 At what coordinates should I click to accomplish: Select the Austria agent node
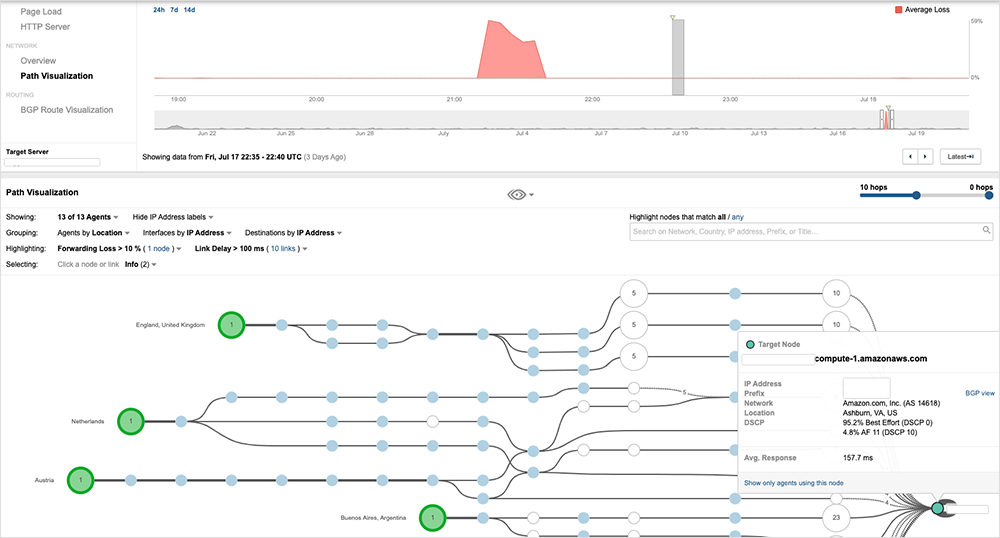(81, 481)
